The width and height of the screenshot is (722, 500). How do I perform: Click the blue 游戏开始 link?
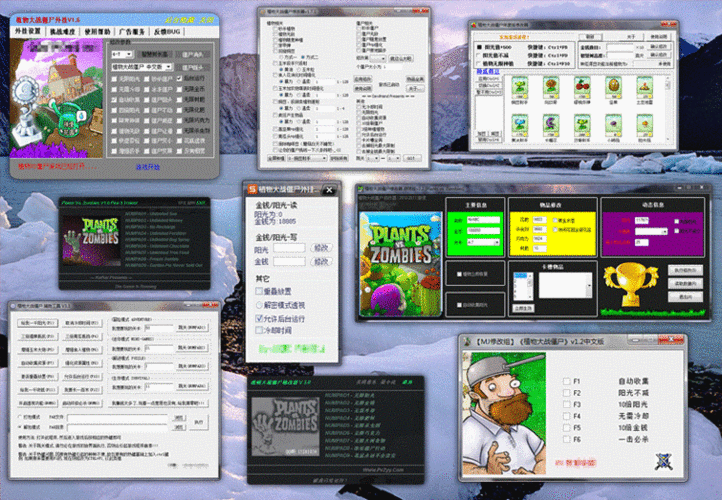click(147, 167)
